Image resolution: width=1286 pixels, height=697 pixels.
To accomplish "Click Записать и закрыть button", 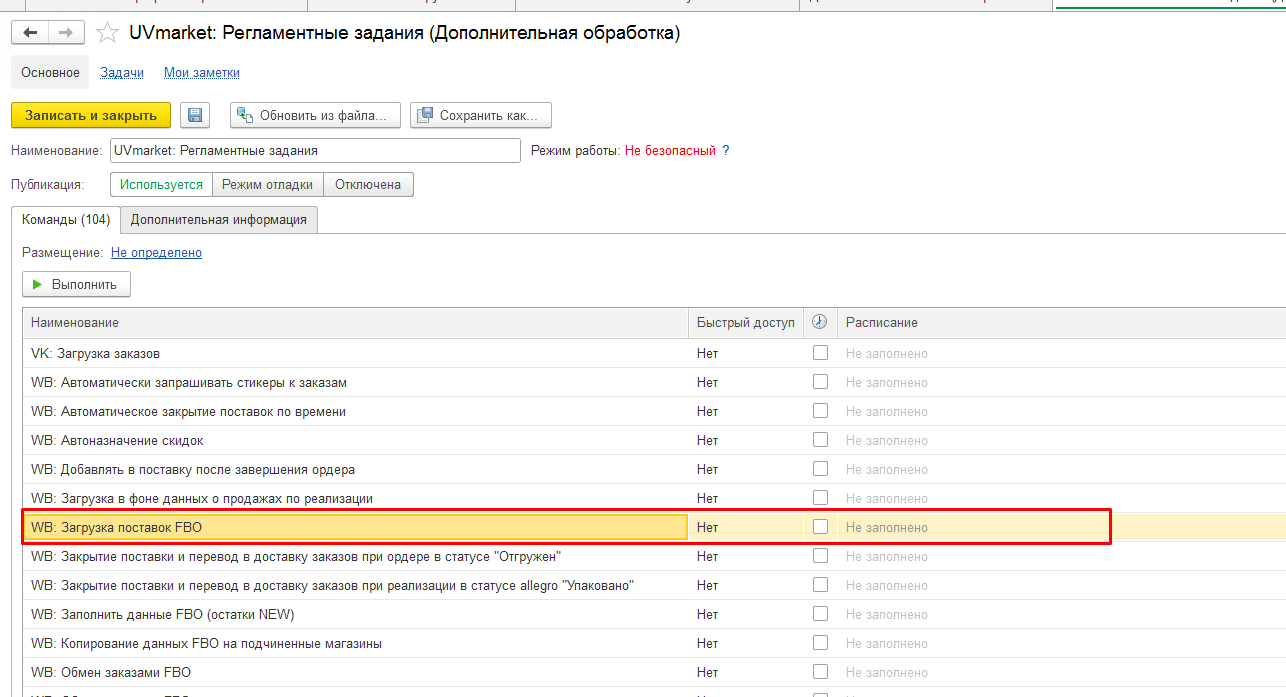I will coord(91,115).
